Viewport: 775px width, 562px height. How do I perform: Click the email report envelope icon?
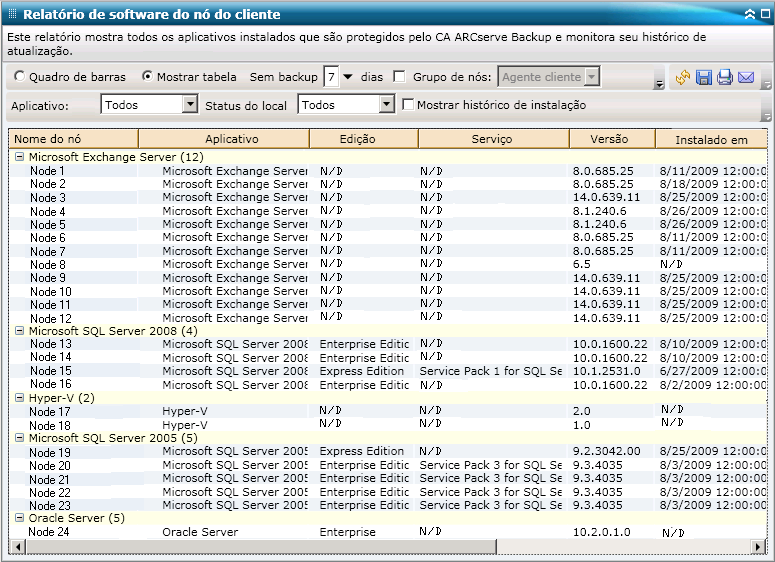pyautogui.click(x=746, y=78)
